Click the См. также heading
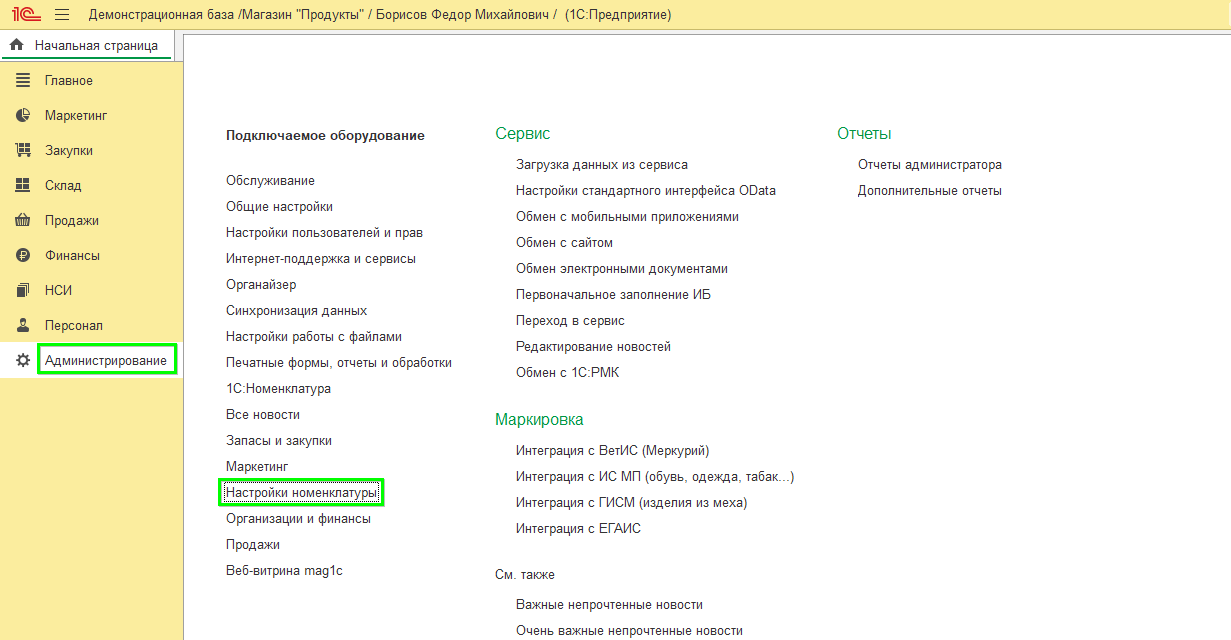The image size is (1231, 640). (x=525, y=574)
